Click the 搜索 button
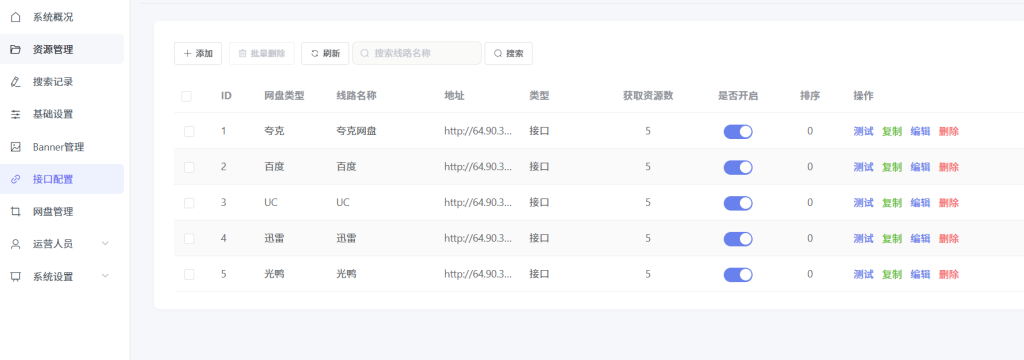This screenshot has height=360, width=1024. click(508, 54)
